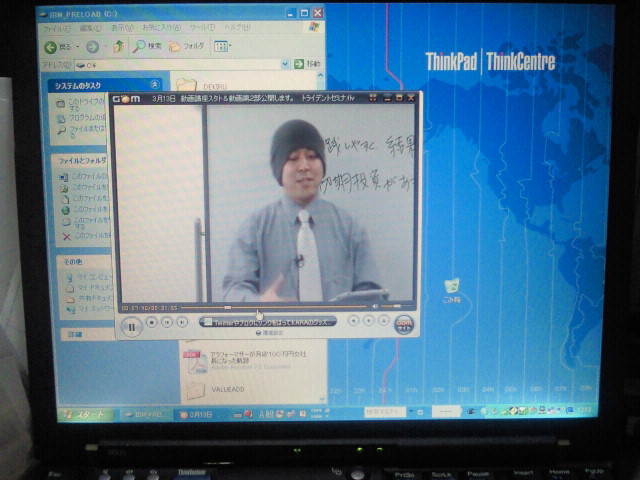640x480 pixels.
Task: Toggle GOM Player fullscreen mode icon
Action: click(x=373, y=98)
